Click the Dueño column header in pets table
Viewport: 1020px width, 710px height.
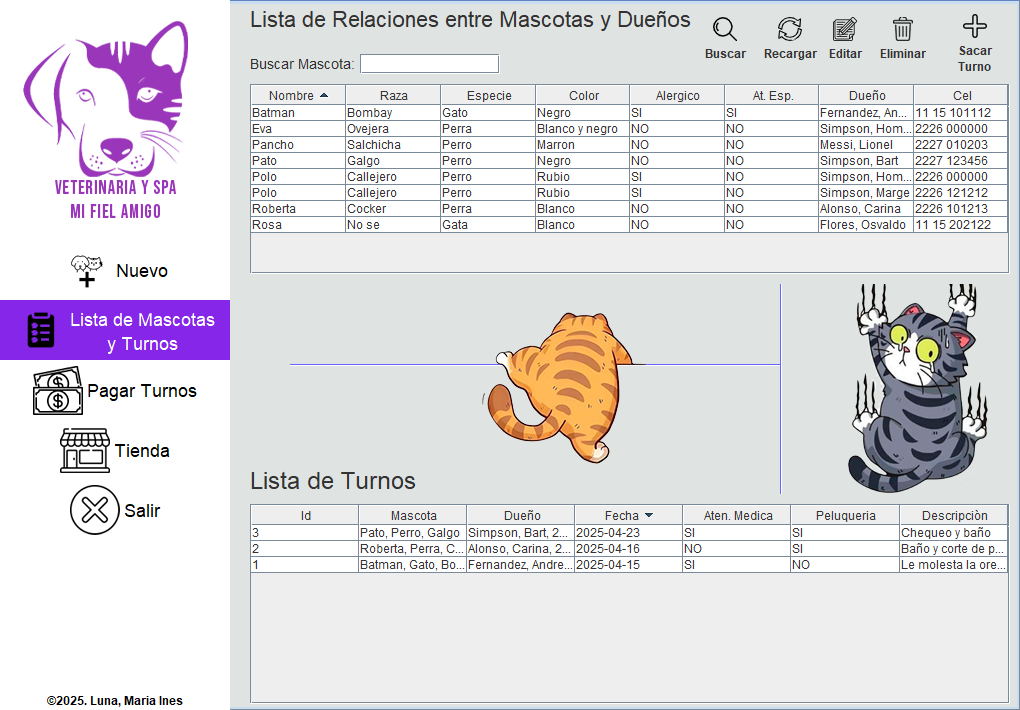click(x=866, y=96)
